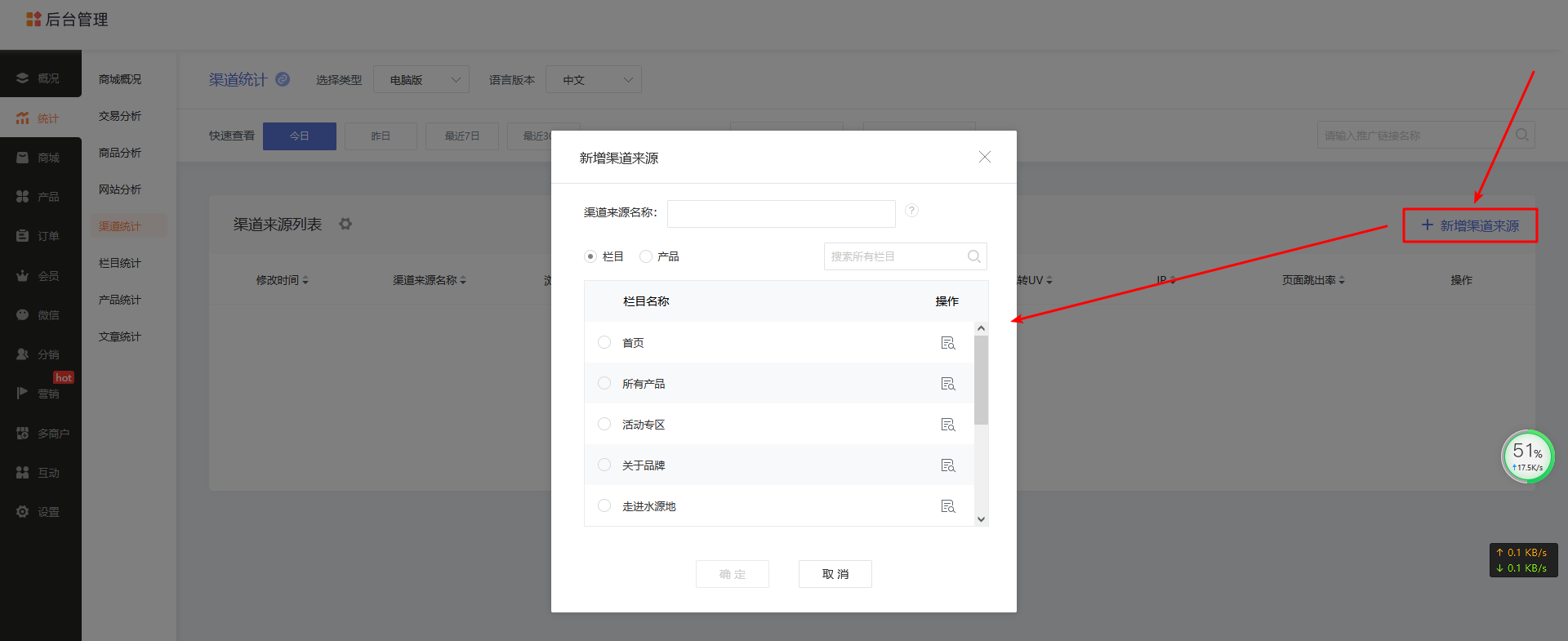The height and width of the screenshot is (641, 1568).
Task: Click the help question mark icon
Action: point(912,211)
